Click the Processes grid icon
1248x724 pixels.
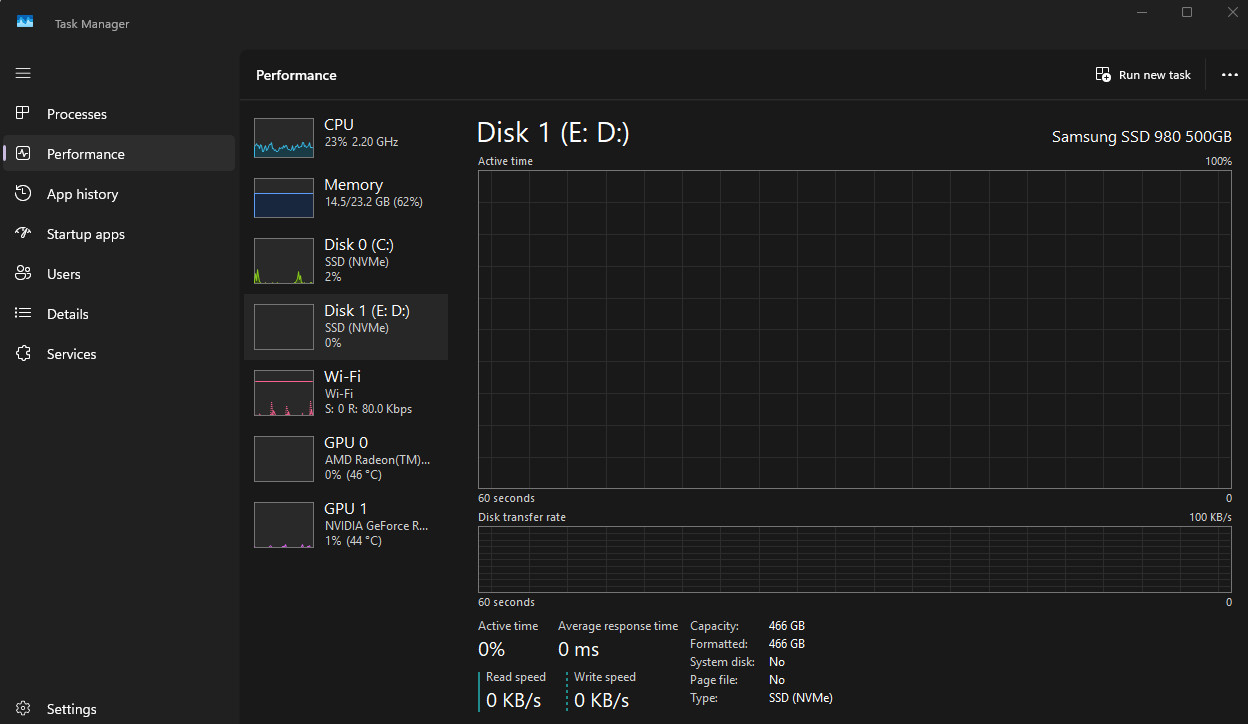(x=23, y=113)
